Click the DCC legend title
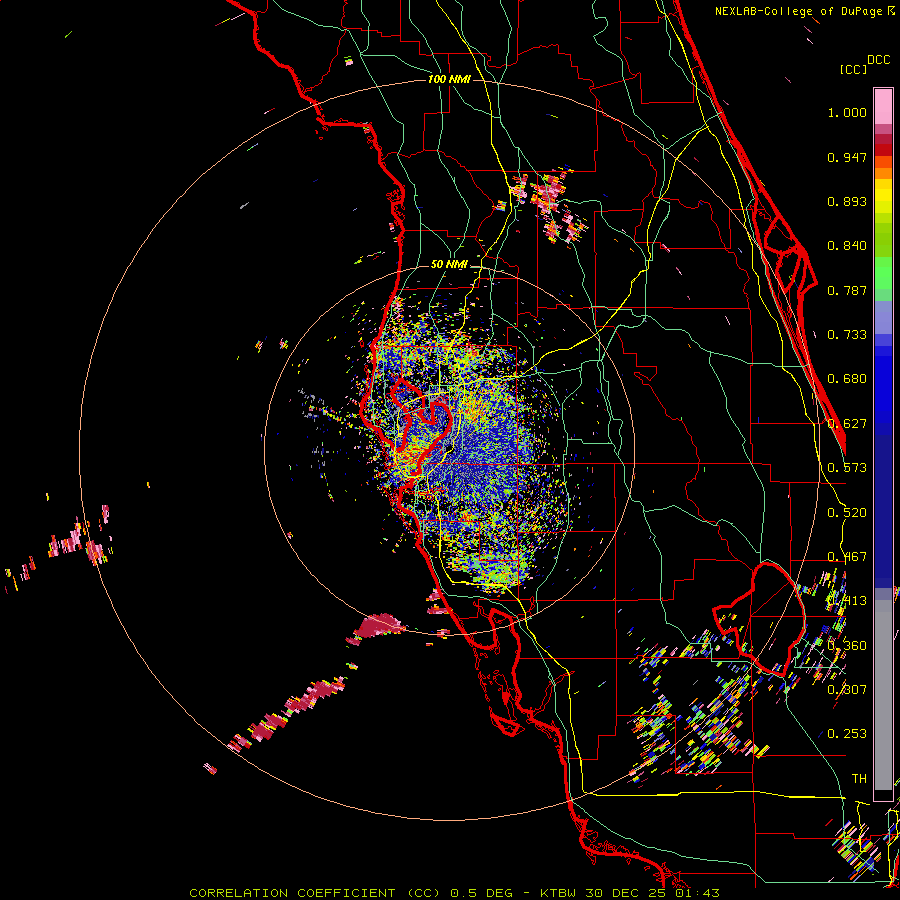 (x=878, y=60)
